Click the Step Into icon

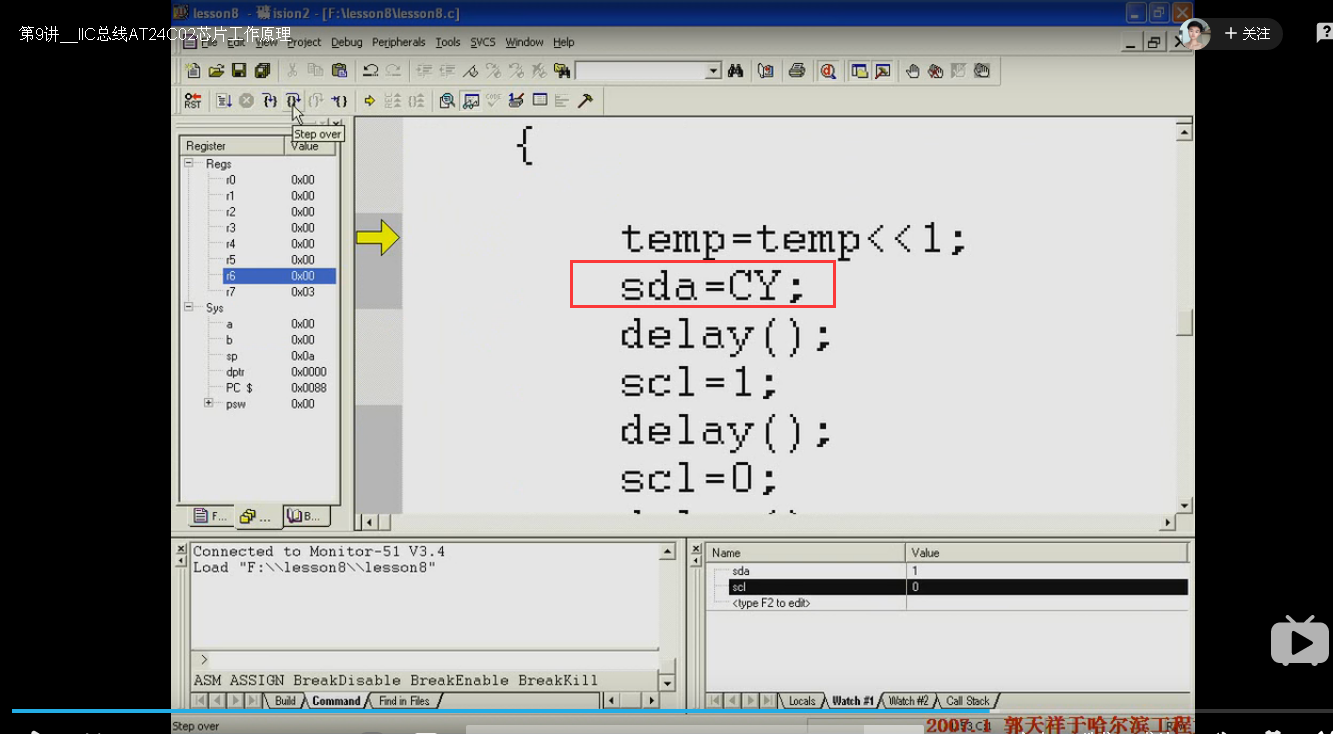point(270,100)
